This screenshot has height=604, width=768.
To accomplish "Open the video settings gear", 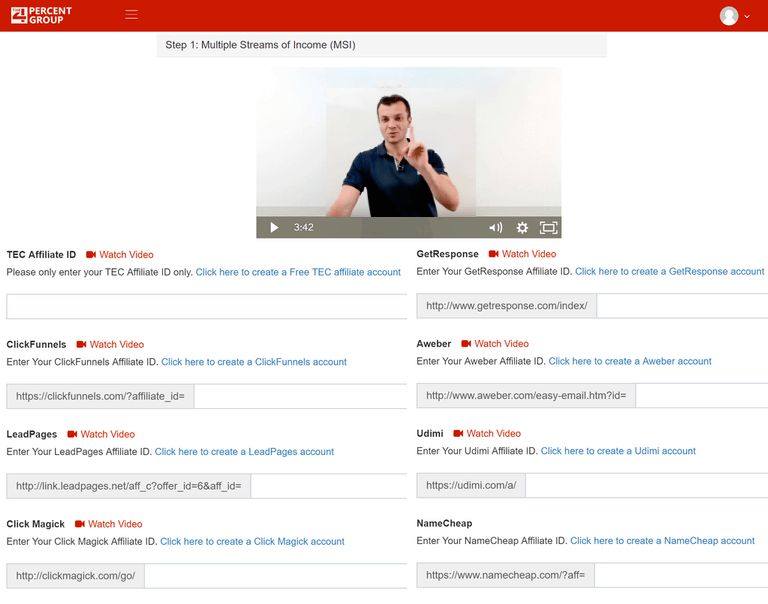I will tap(522, 227).
